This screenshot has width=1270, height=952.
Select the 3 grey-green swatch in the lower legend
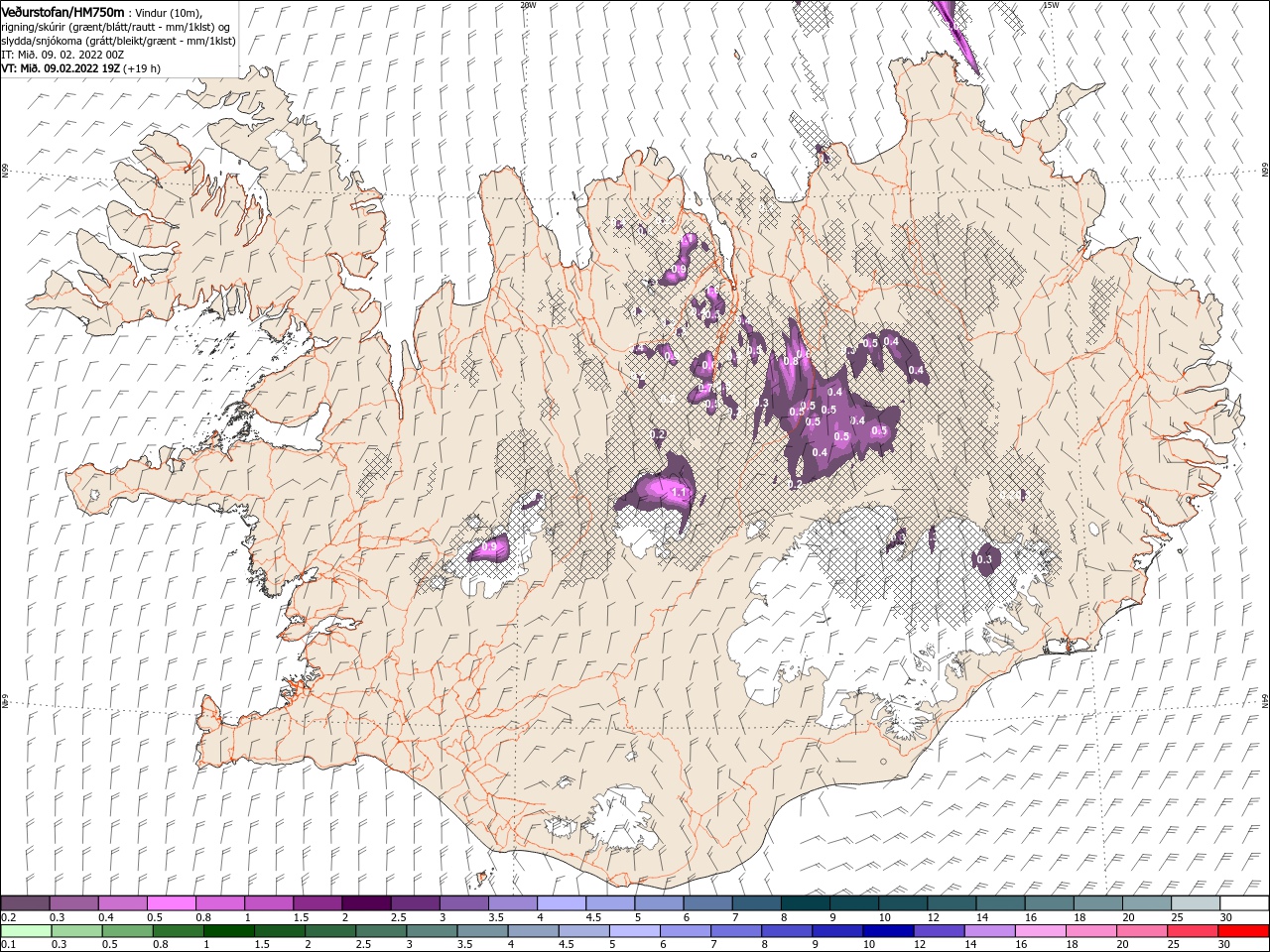[432, 931]
